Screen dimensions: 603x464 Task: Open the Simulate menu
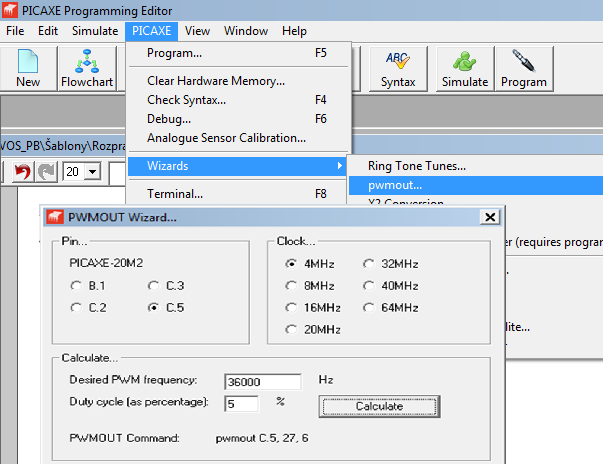click(95, 31)
